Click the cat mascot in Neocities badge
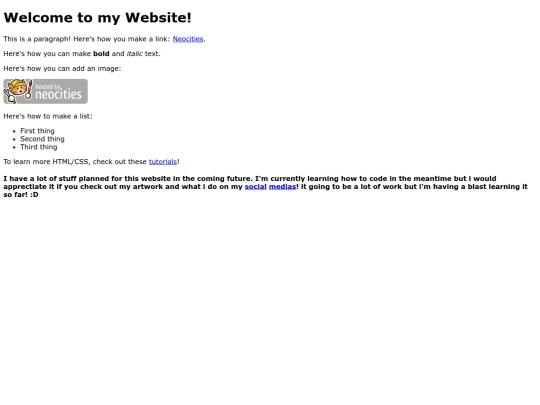The image size is (540, 405). (18, 91)
